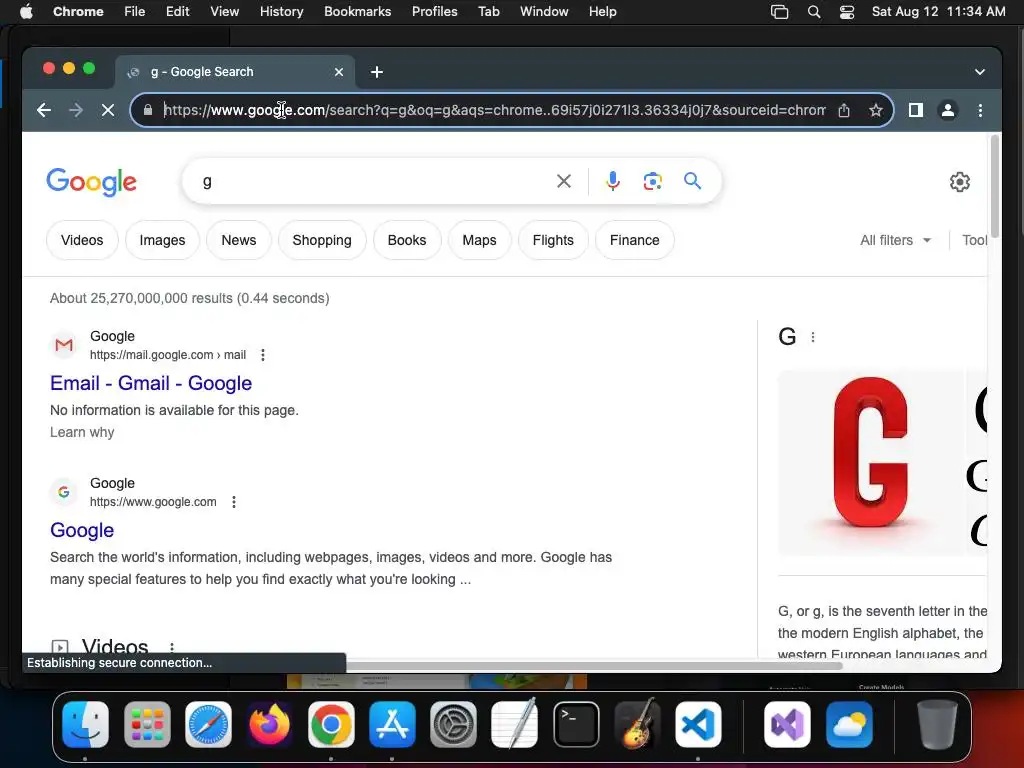Image resolution: width=1024 pixels, height=768 pixels.
Task: Open Control Center in menu bar
Action: point(846,12)
